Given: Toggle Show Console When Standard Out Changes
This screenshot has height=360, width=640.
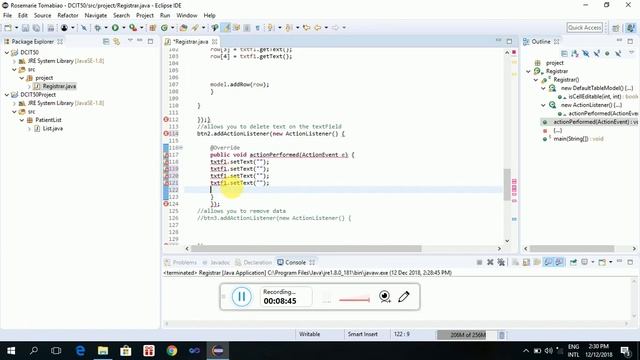Looking at the screenshot, I should [548, 262].
